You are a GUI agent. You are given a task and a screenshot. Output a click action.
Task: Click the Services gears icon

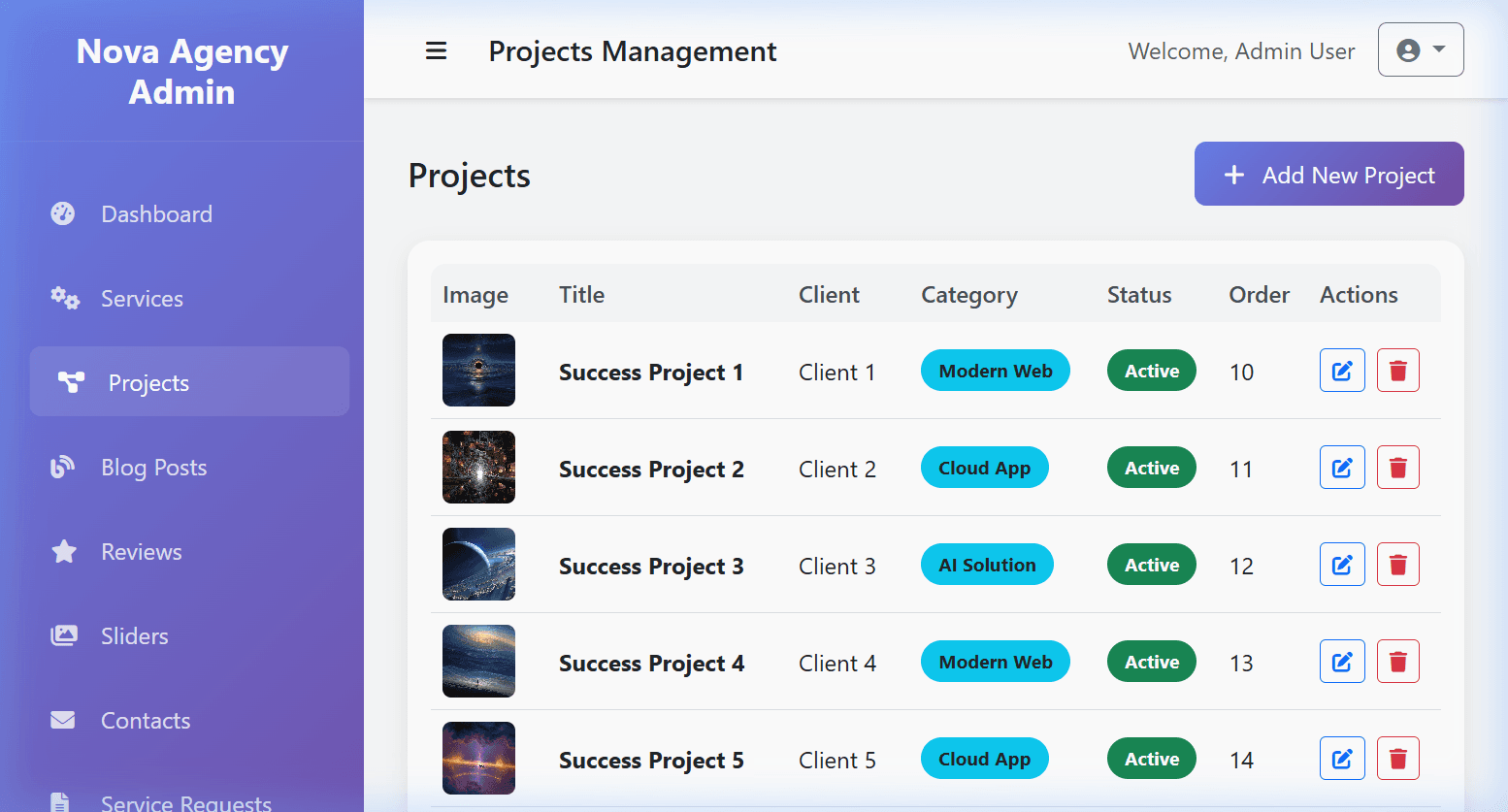65,298
